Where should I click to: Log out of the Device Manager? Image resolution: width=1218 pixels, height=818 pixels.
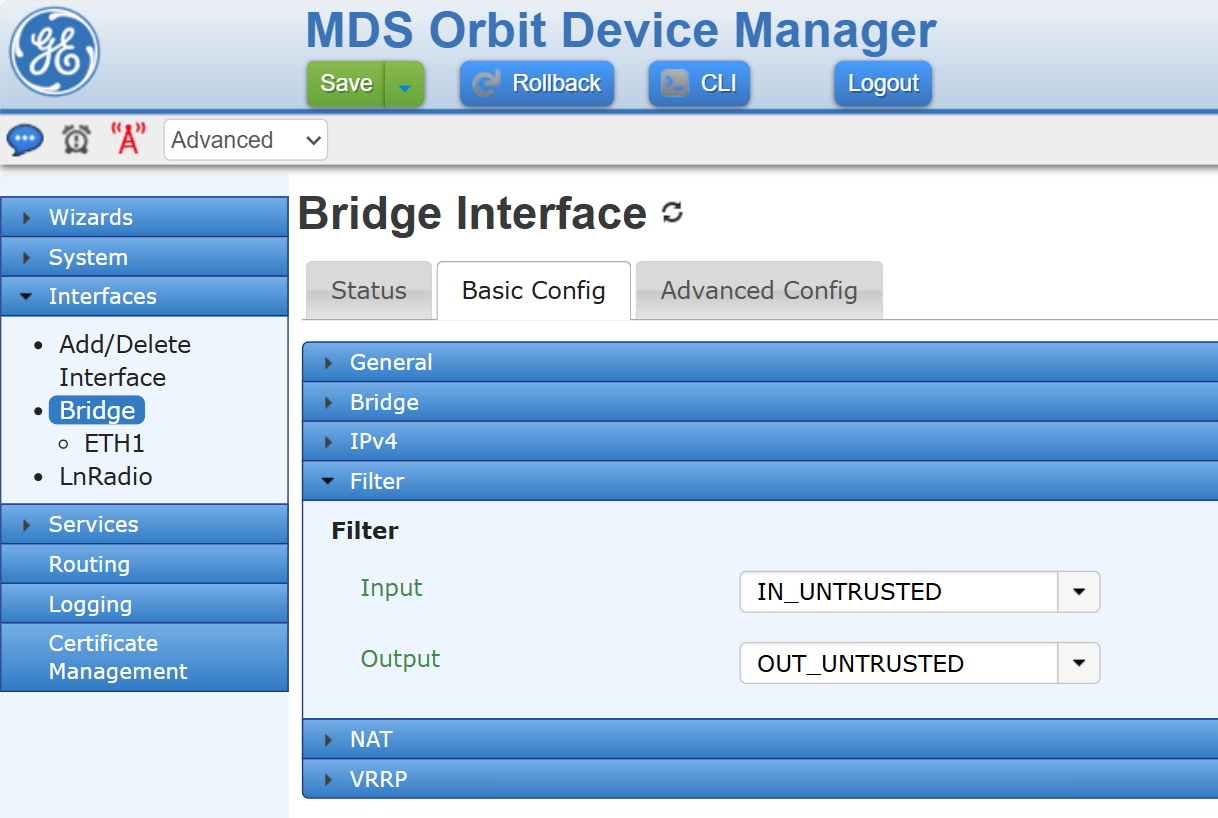click(883, 84)
